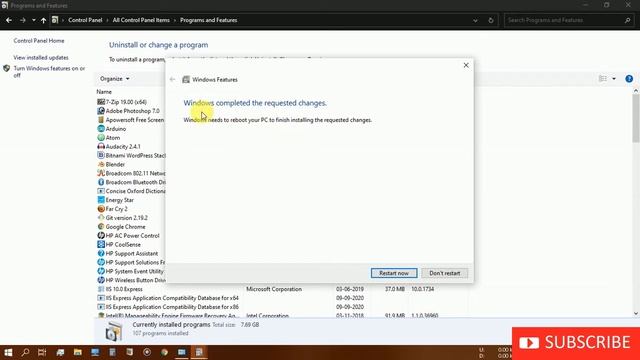
Task: Select the HP AC Power Control icon
Action: [101, 236]
